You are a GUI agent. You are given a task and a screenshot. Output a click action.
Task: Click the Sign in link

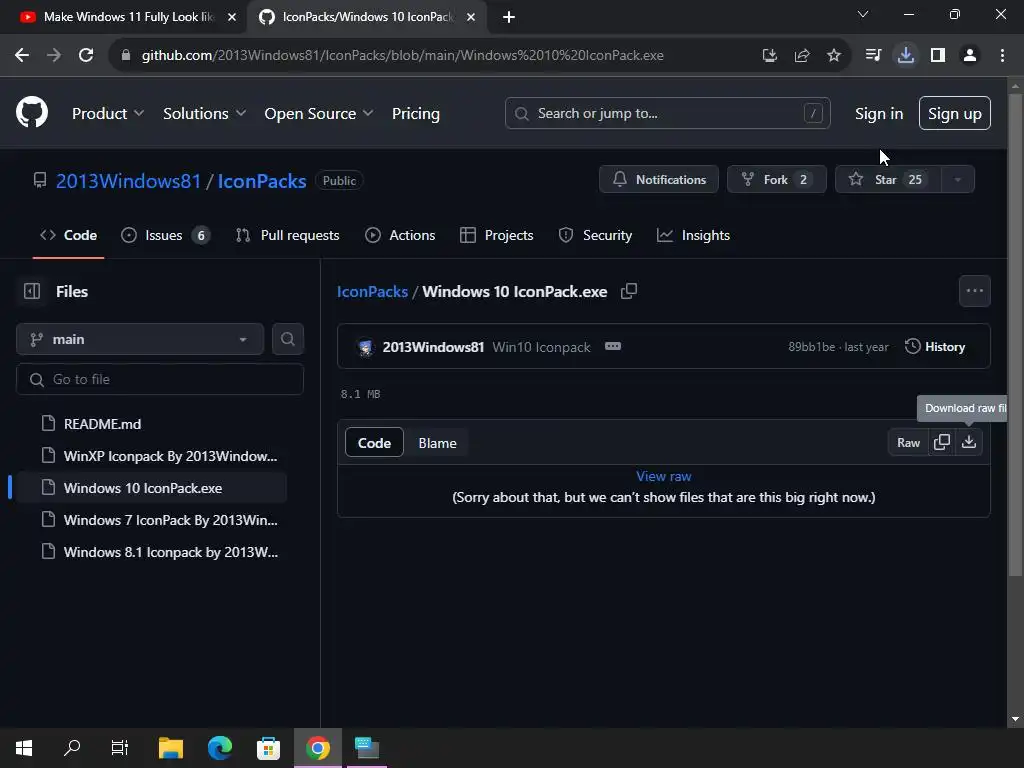tap(879, 114)
